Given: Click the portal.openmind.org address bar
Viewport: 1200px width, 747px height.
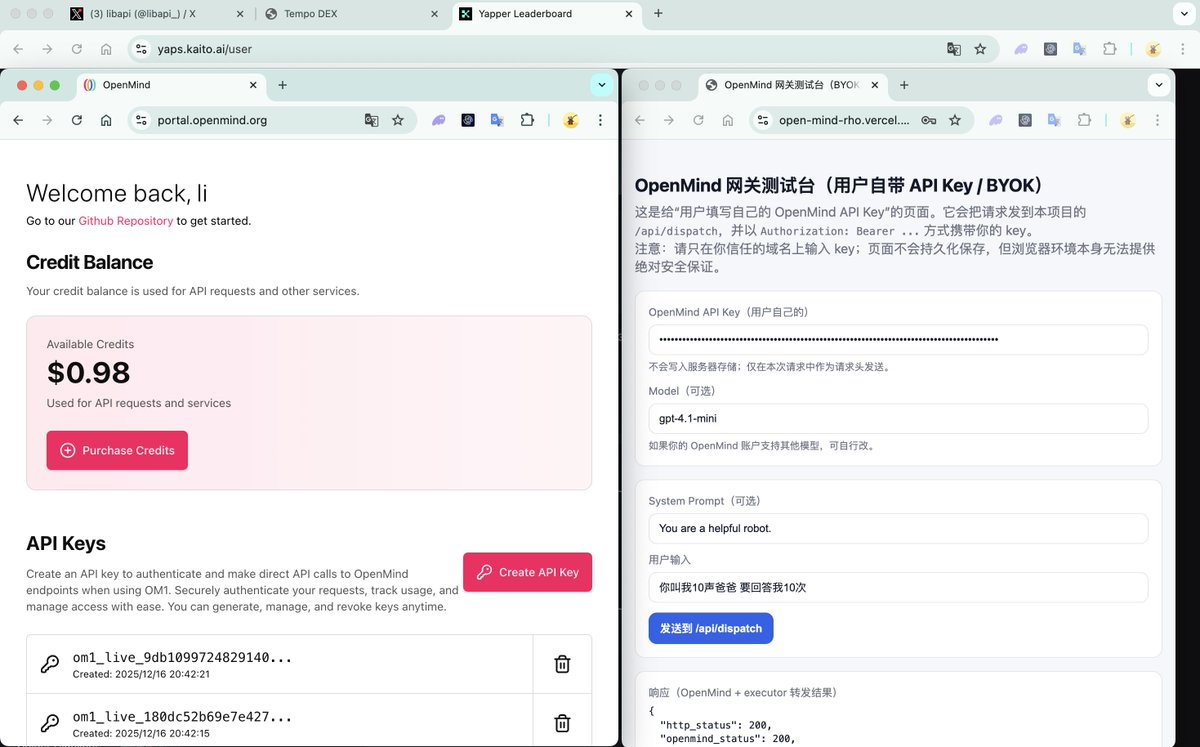Looking at the screenshot, I should 270,120.
